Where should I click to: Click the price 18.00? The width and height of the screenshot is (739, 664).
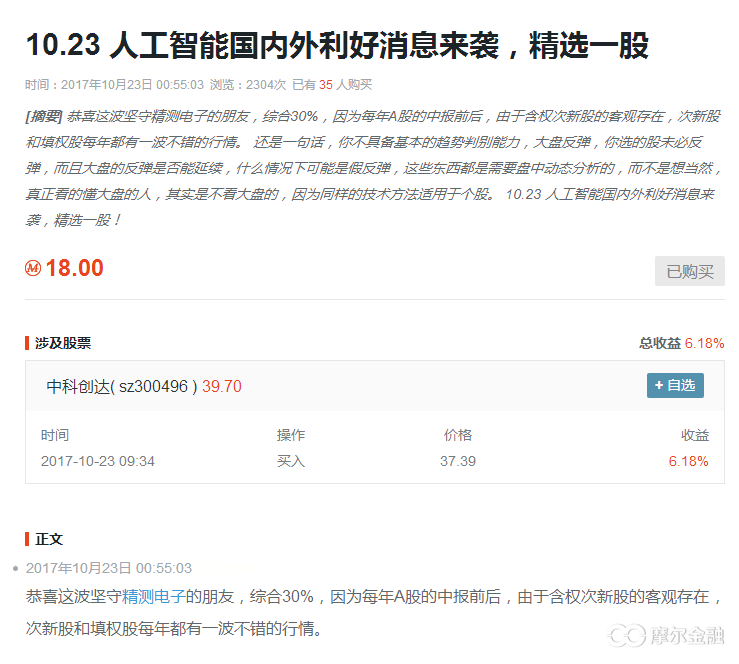[x=74, y=268]
